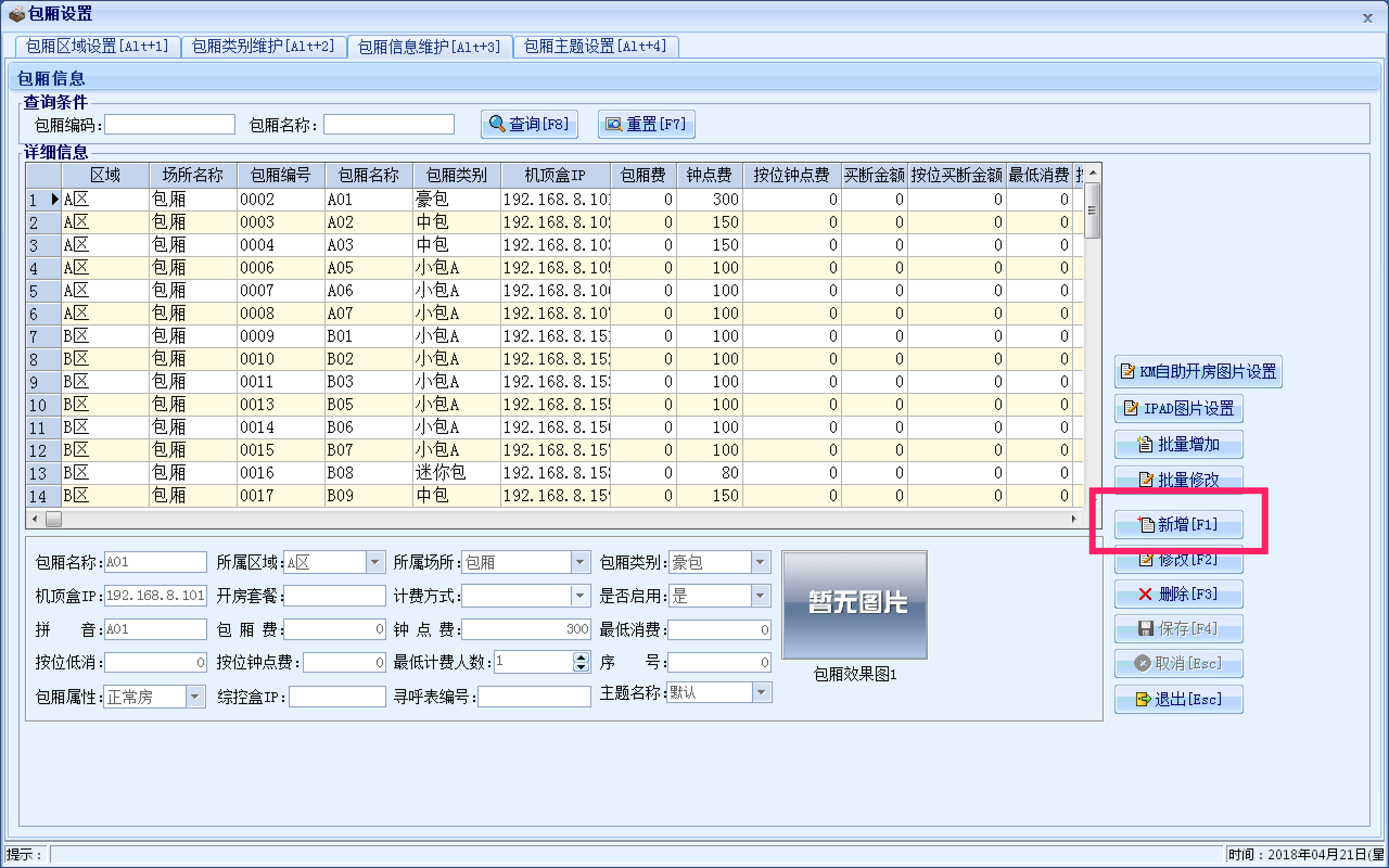Click the 最低消费 input field

tap(718, 629)
